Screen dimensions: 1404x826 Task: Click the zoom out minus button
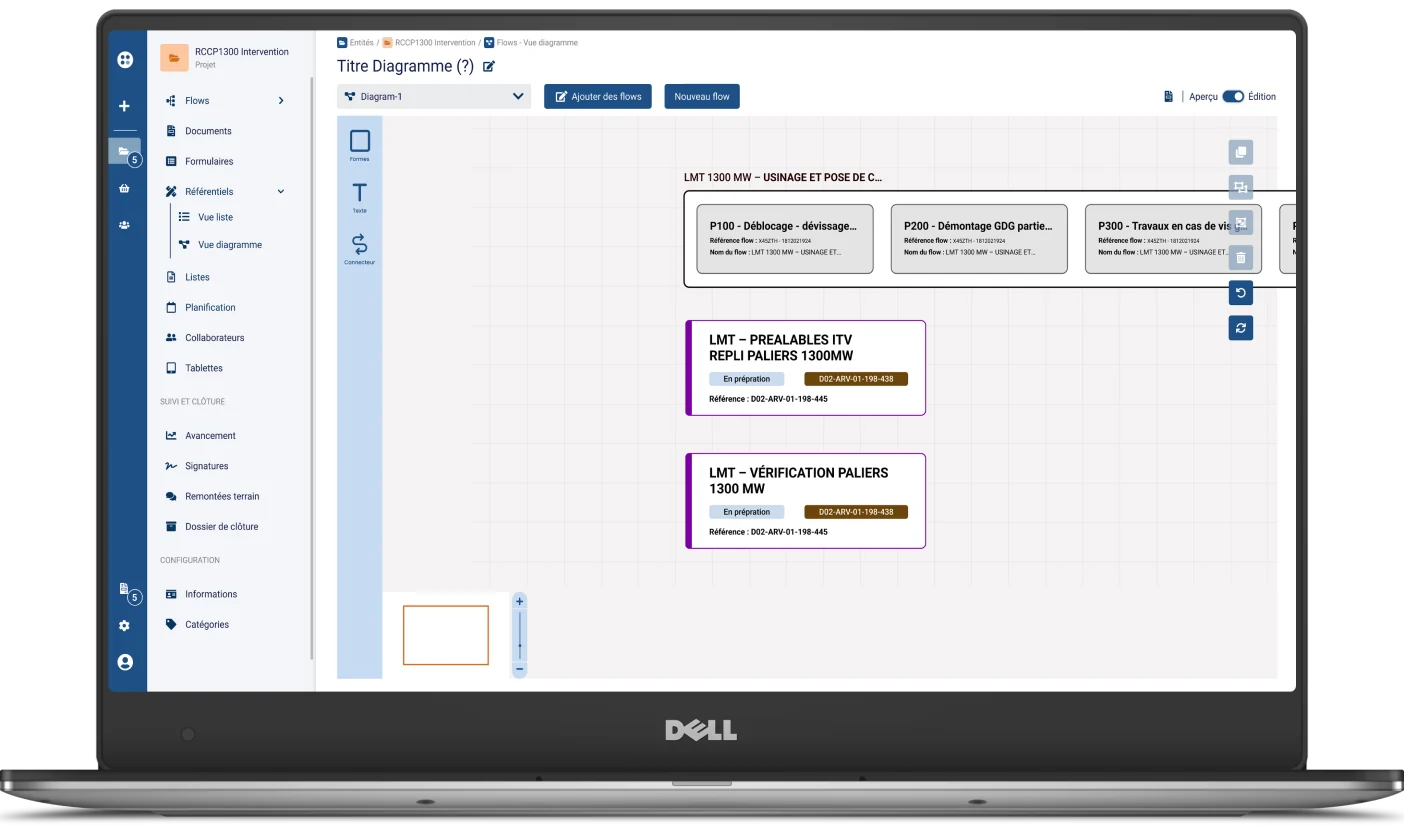click(520, 669)
